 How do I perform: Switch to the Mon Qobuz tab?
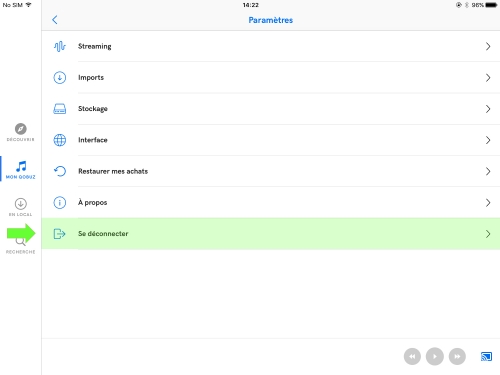click(21, 170)
